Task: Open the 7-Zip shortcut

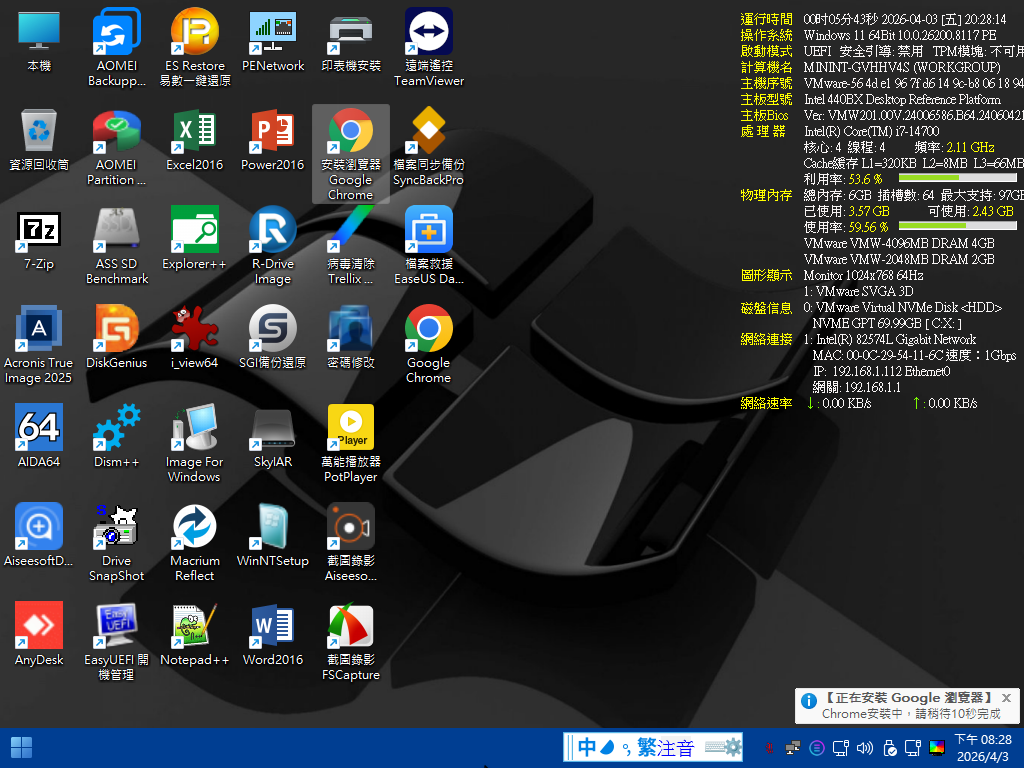Action: point(39,231)
